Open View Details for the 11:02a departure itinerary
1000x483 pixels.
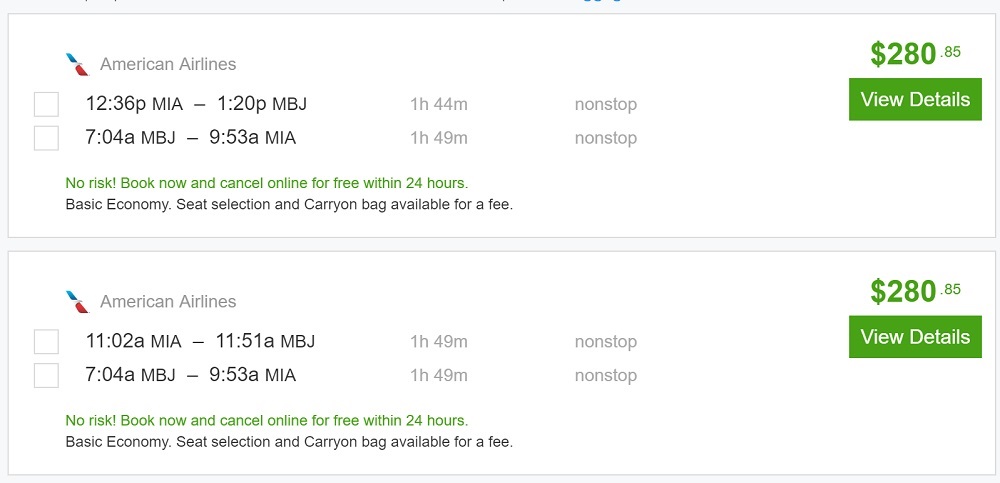click(x=915, y=337)
